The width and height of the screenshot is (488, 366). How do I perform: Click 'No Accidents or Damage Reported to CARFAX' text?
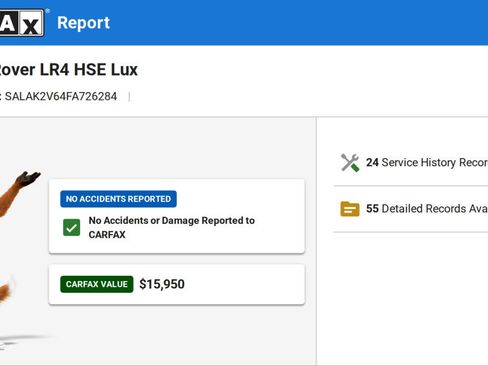tap(172, 227)
